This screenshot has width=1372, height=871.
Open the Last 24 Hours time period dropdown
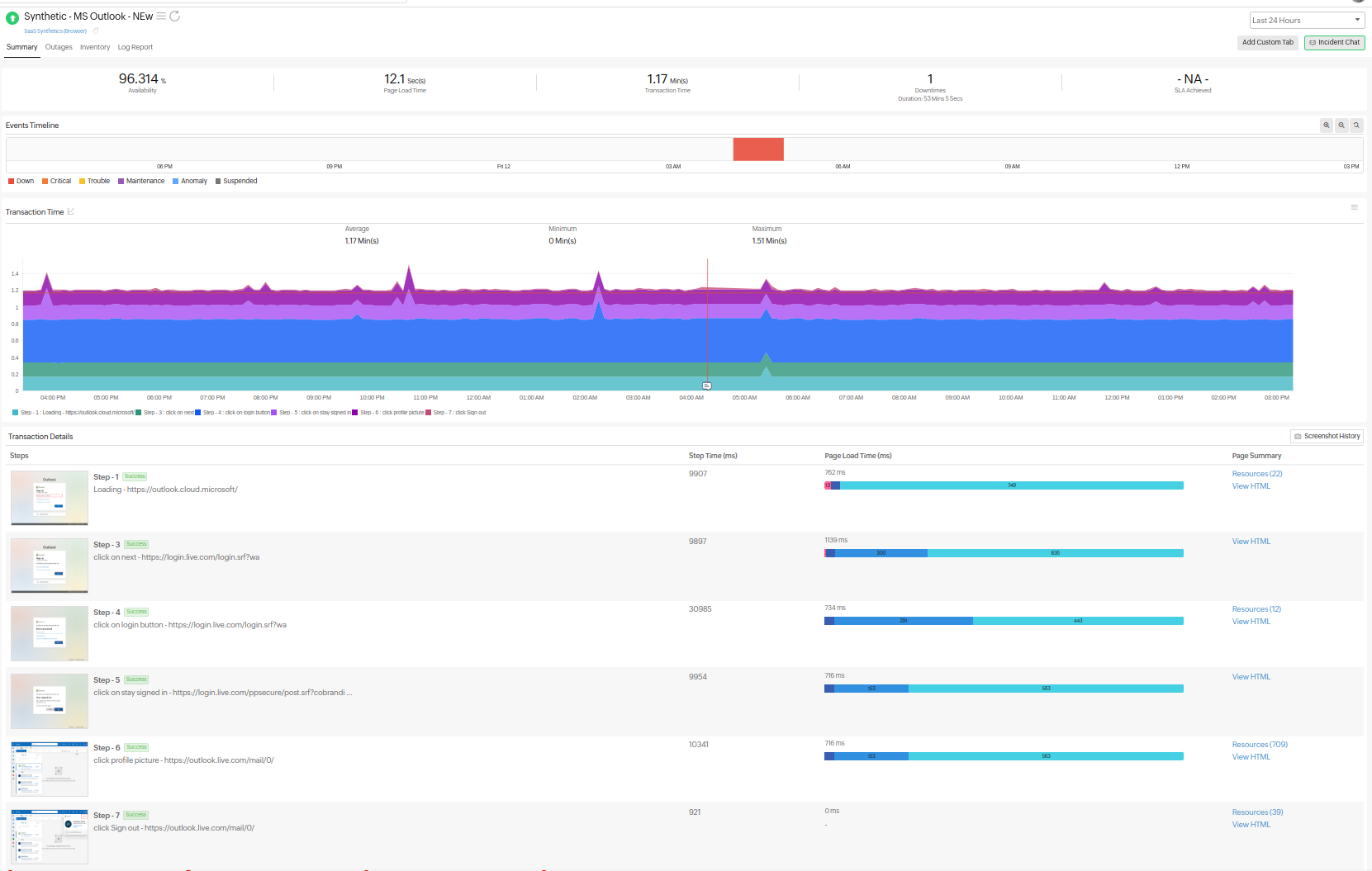(x=1306, y=21)
